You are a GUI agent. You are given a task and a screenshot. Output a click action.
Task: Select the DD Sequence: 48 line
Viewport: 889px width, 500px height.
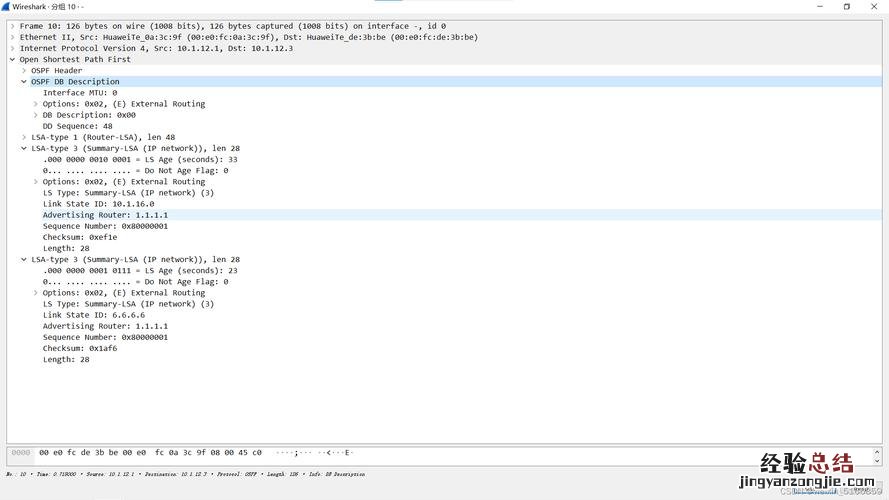tap(78, 126)
